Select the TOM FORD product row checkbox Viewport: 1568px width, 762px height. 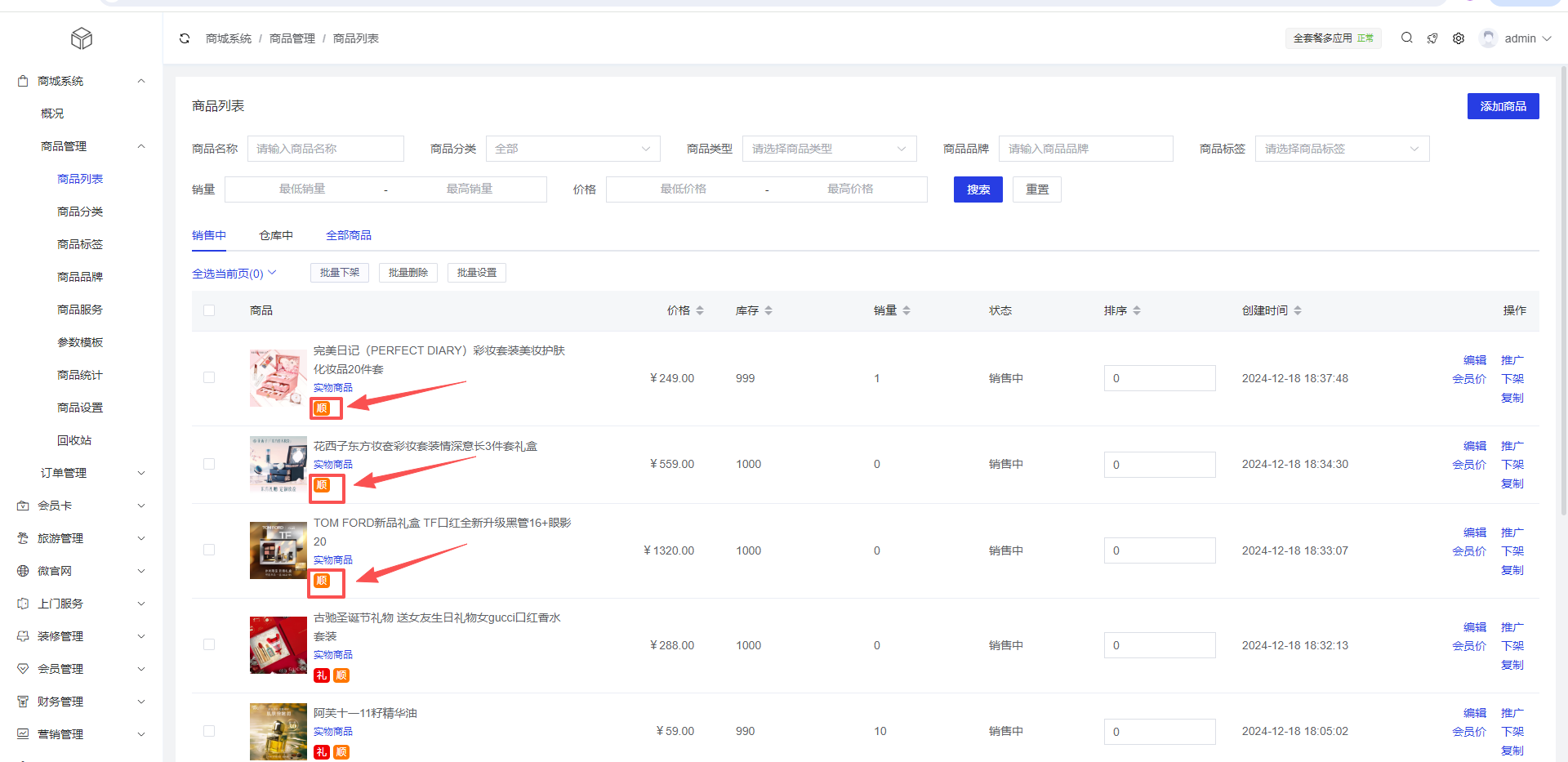click(x=209, y=550)
